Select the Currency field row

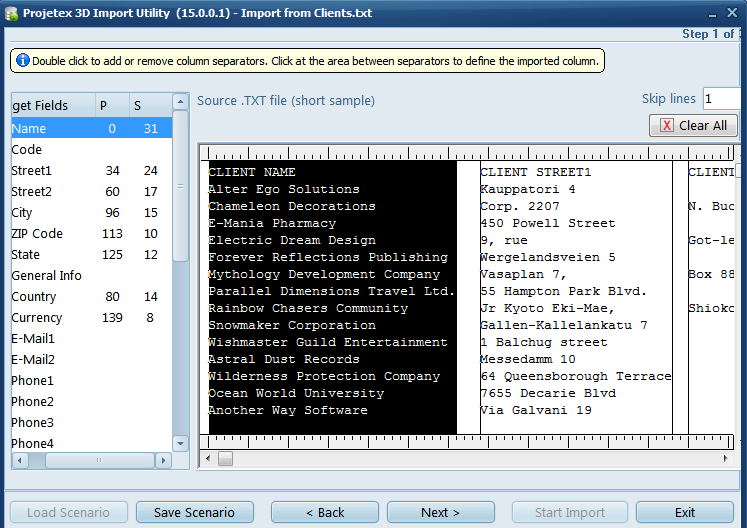click(91, 317)
